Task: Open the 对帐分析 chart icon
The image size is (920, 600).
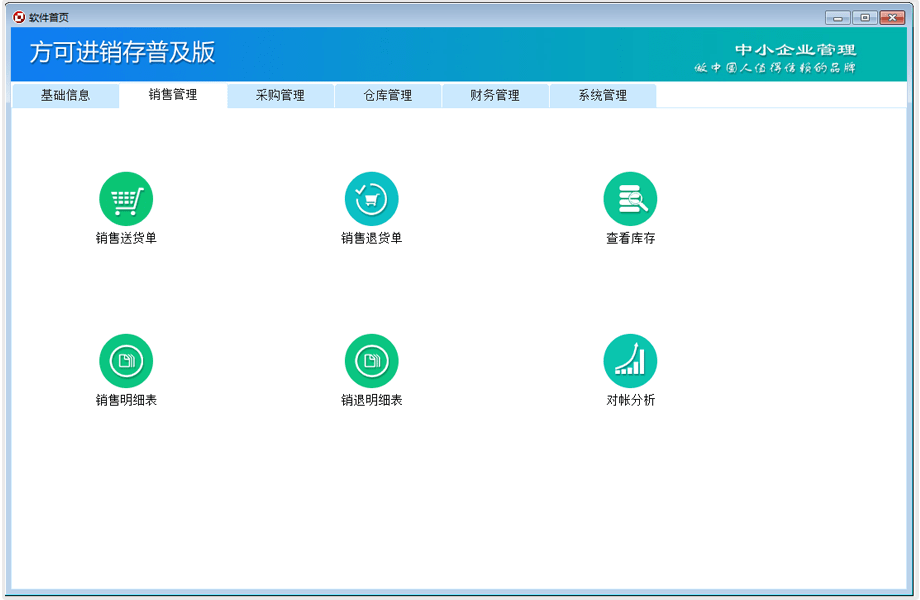Action: (x=630, y=361)
